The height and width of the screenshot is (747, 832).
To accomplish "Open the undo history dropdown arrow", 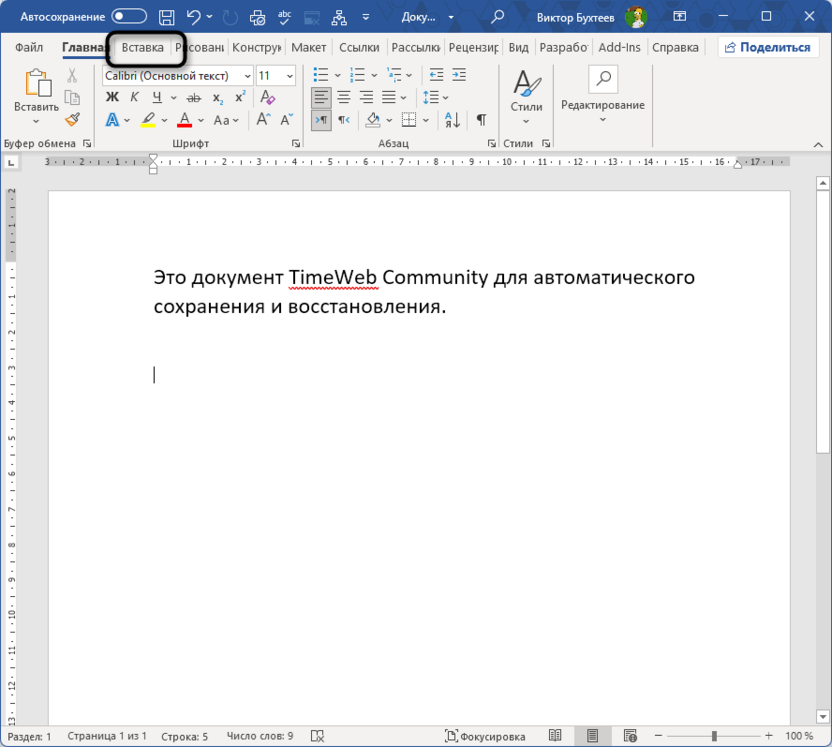I will (x=210, y=17).
